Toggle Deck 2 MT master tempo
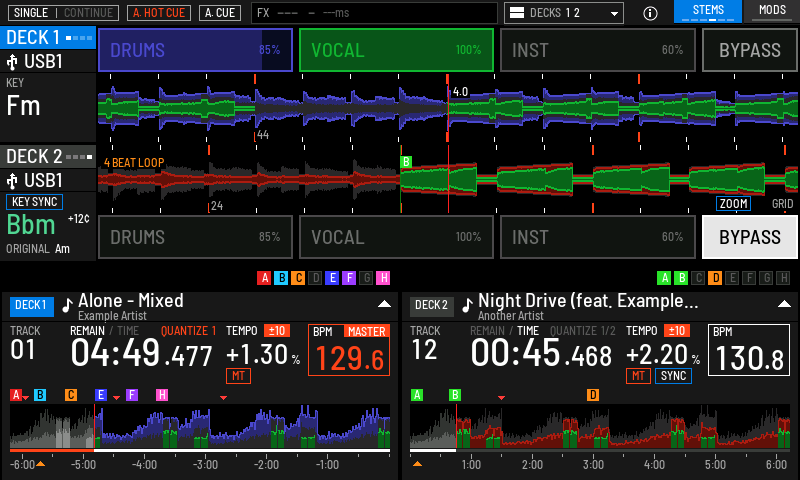Image resolution: width=800 pixels, height=480 pixels. tap(638, 376)
